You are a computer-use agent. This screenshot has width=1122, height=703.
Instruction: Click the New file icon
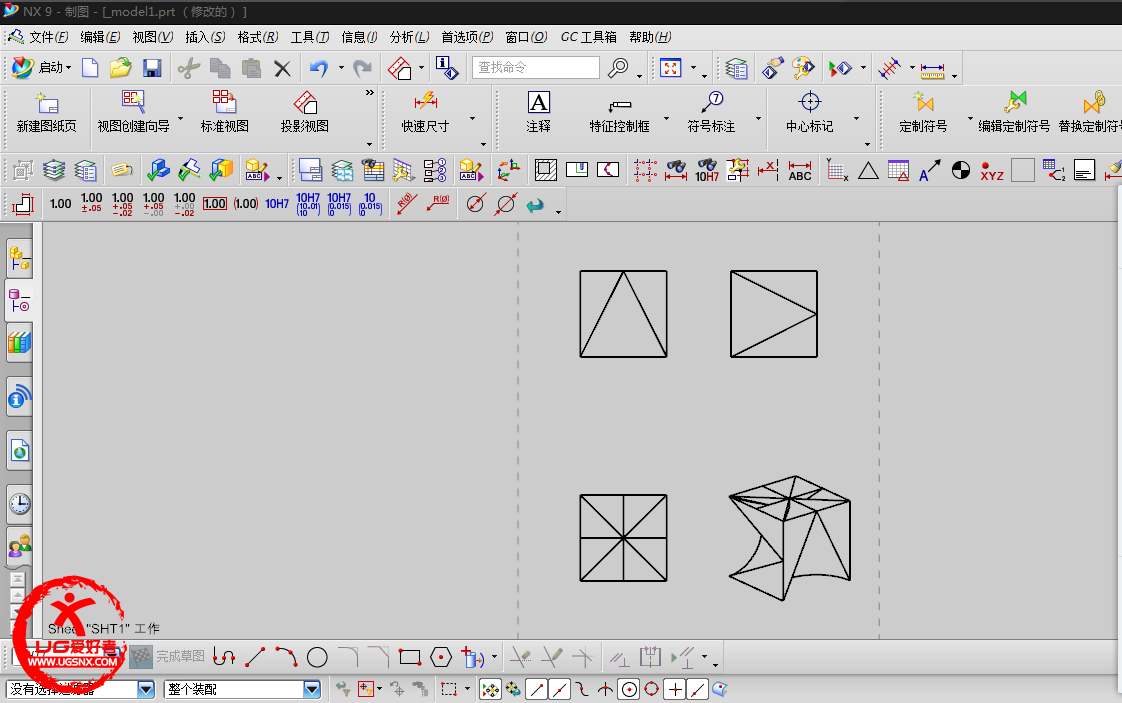(90, 68)
